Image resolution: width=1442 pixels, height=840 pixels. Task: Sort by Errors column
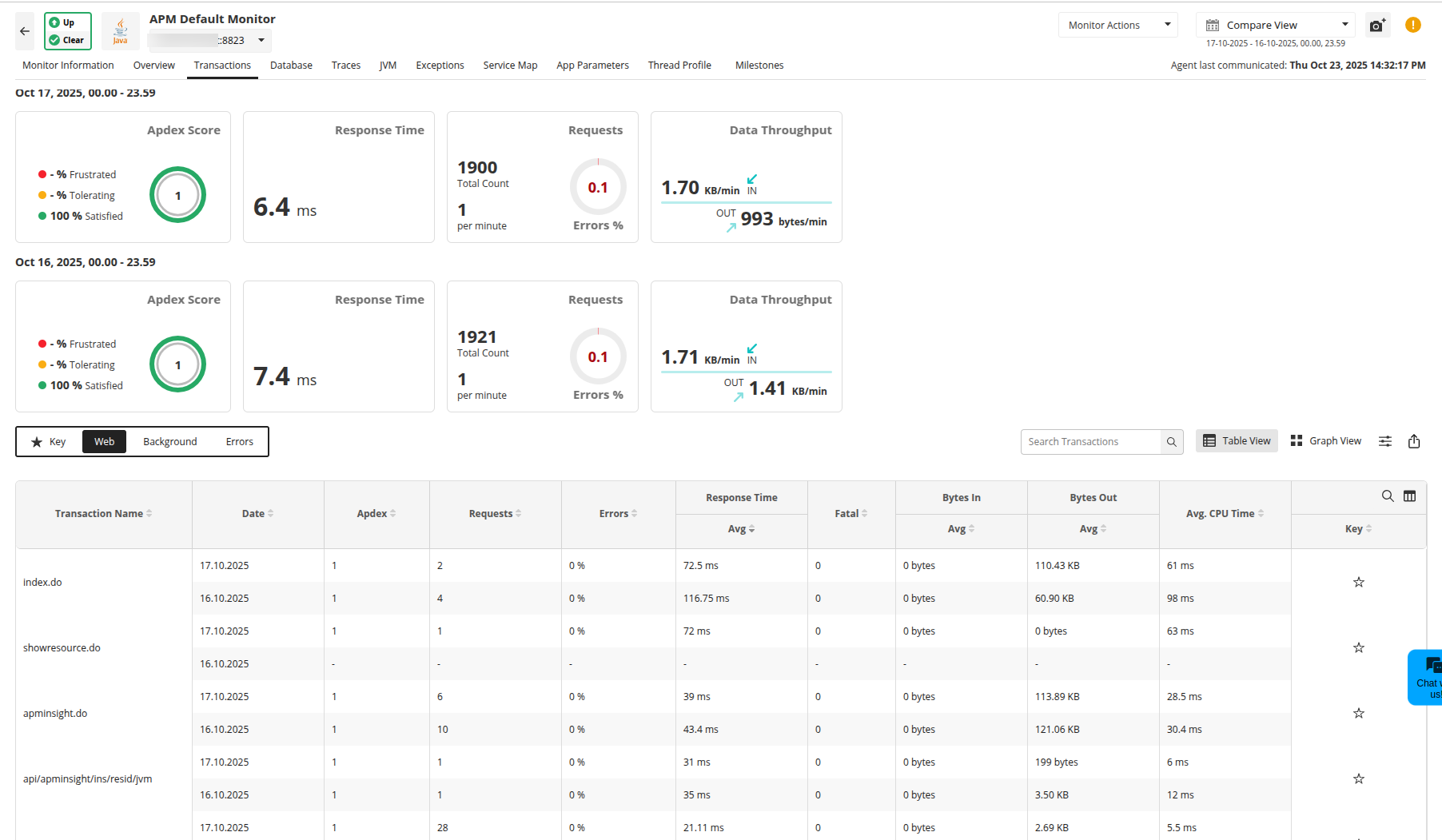618,514
